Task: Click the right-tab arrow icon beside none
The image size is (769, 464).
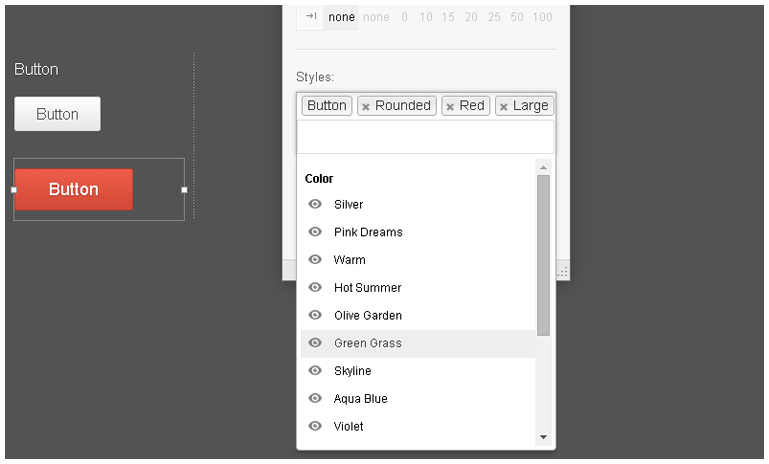Action: [x=310, y=17]
